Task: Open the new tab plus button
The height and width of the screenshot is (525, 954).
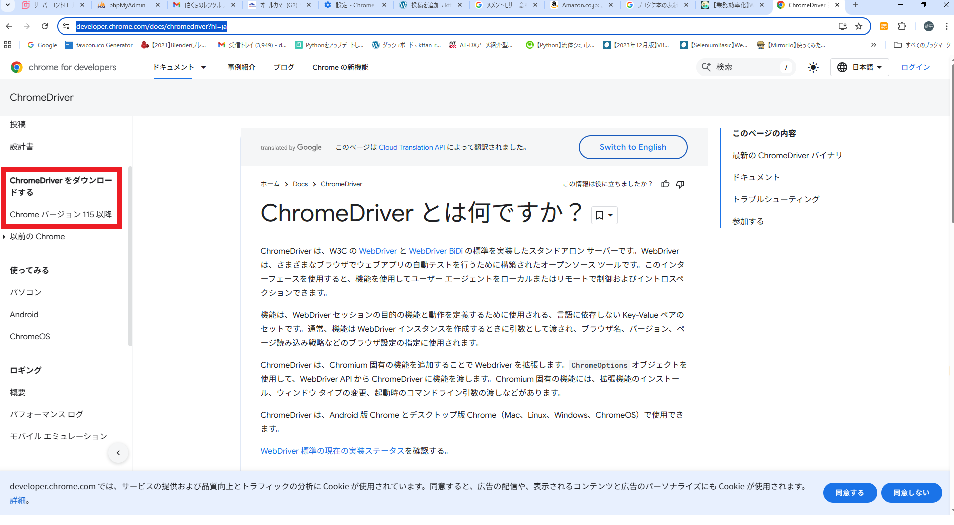Action: tap(853, 6)
